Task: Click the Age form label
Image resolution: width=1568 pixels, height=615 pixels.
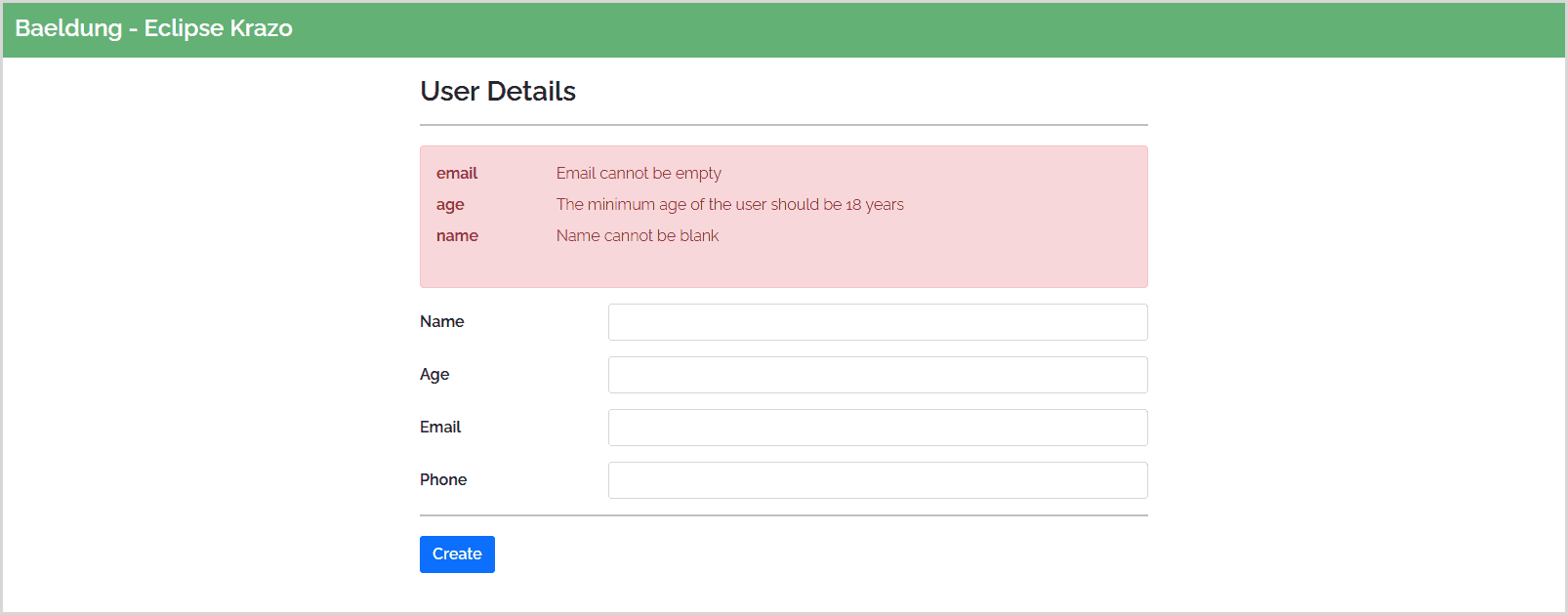Action: click(x=434, y=375)
